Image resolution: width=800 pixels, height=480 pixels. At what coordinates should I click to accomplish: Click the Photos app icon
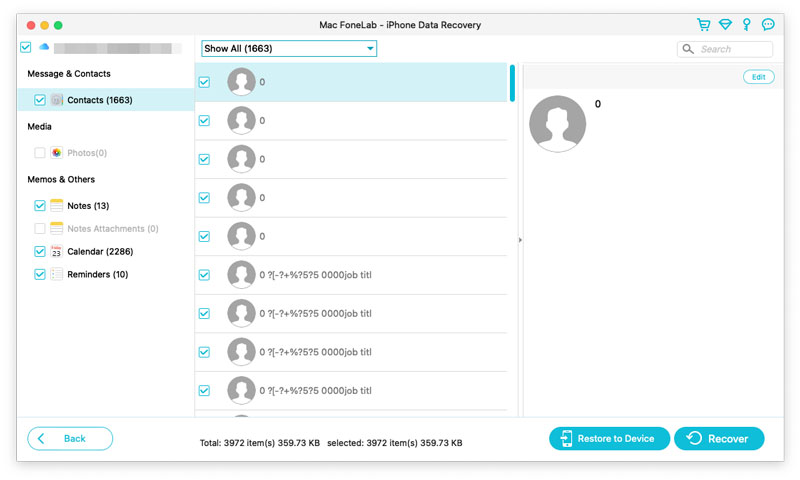click(x=57, y=153)
